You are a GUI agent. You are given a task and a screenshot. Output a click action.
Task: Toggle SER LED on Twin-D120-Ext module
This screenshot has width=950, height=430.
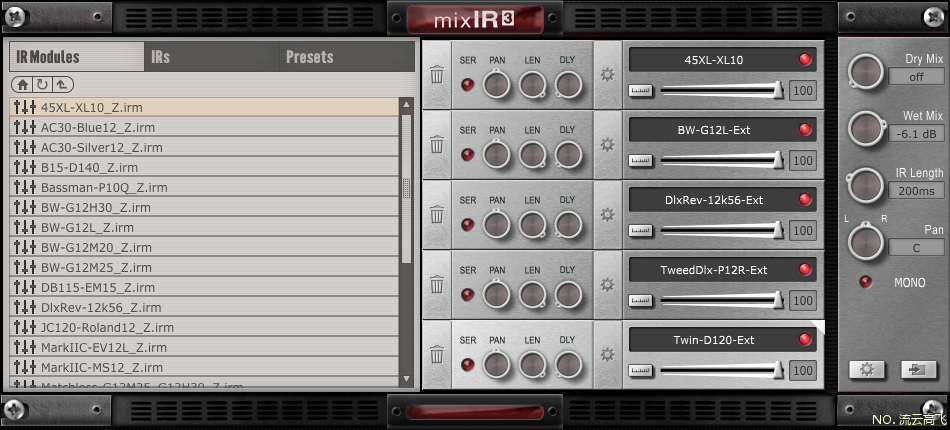[468, 365]
